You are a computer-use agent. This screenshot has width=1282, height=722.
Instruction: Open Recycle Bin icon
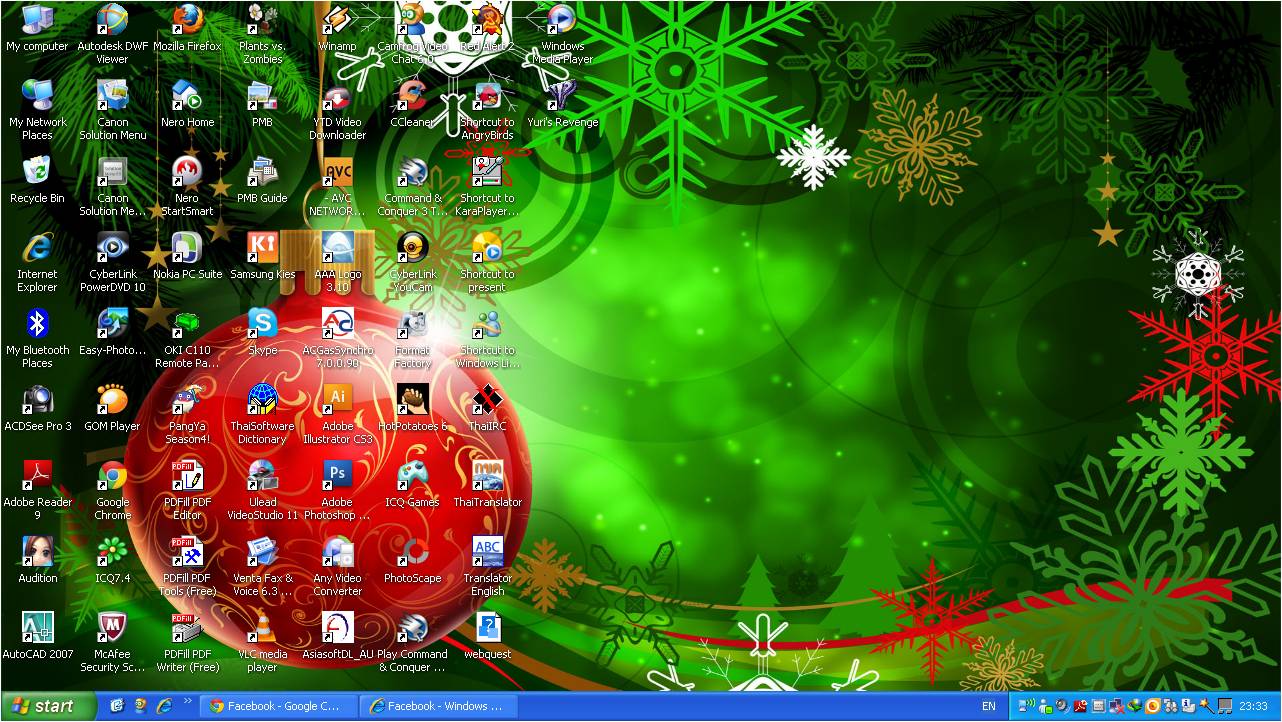37,180
